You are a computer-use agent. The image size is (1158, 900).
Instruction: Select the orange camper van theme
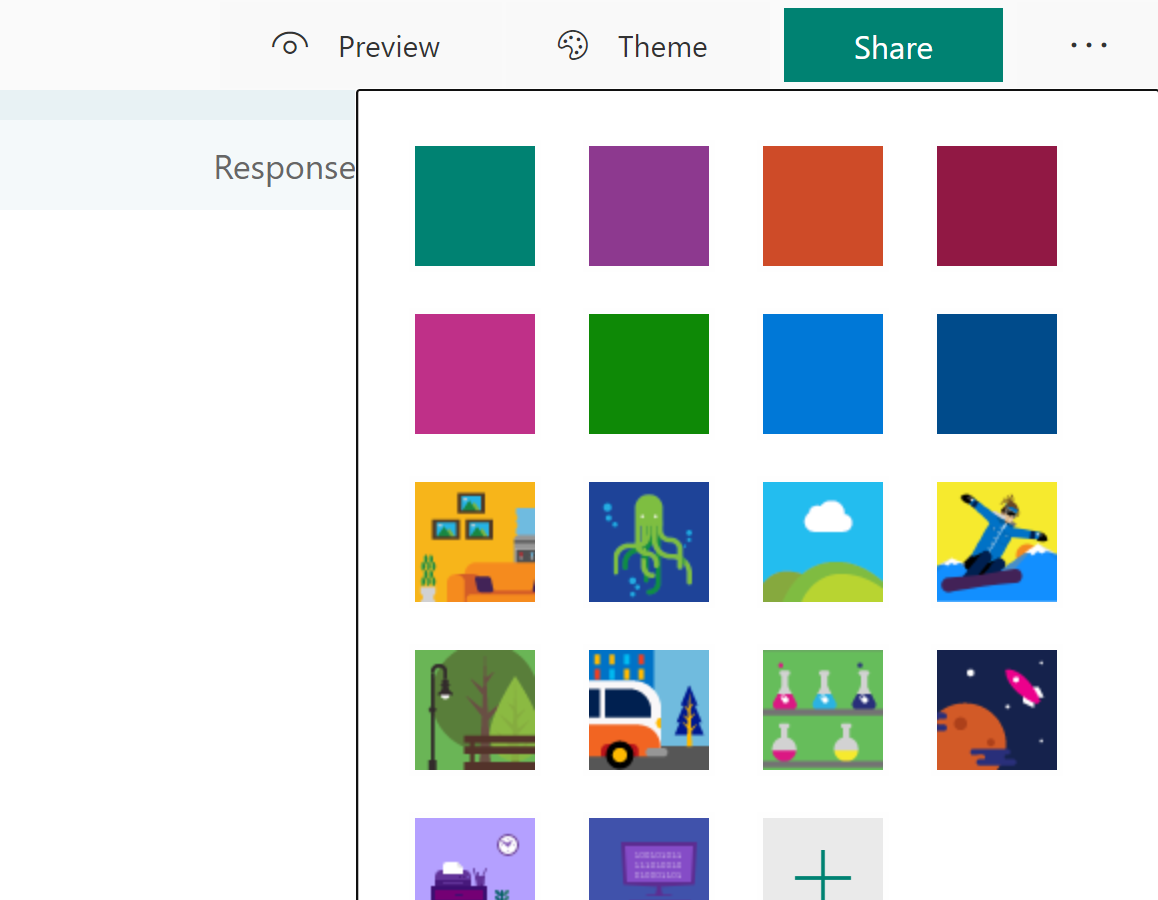(648, 710)
